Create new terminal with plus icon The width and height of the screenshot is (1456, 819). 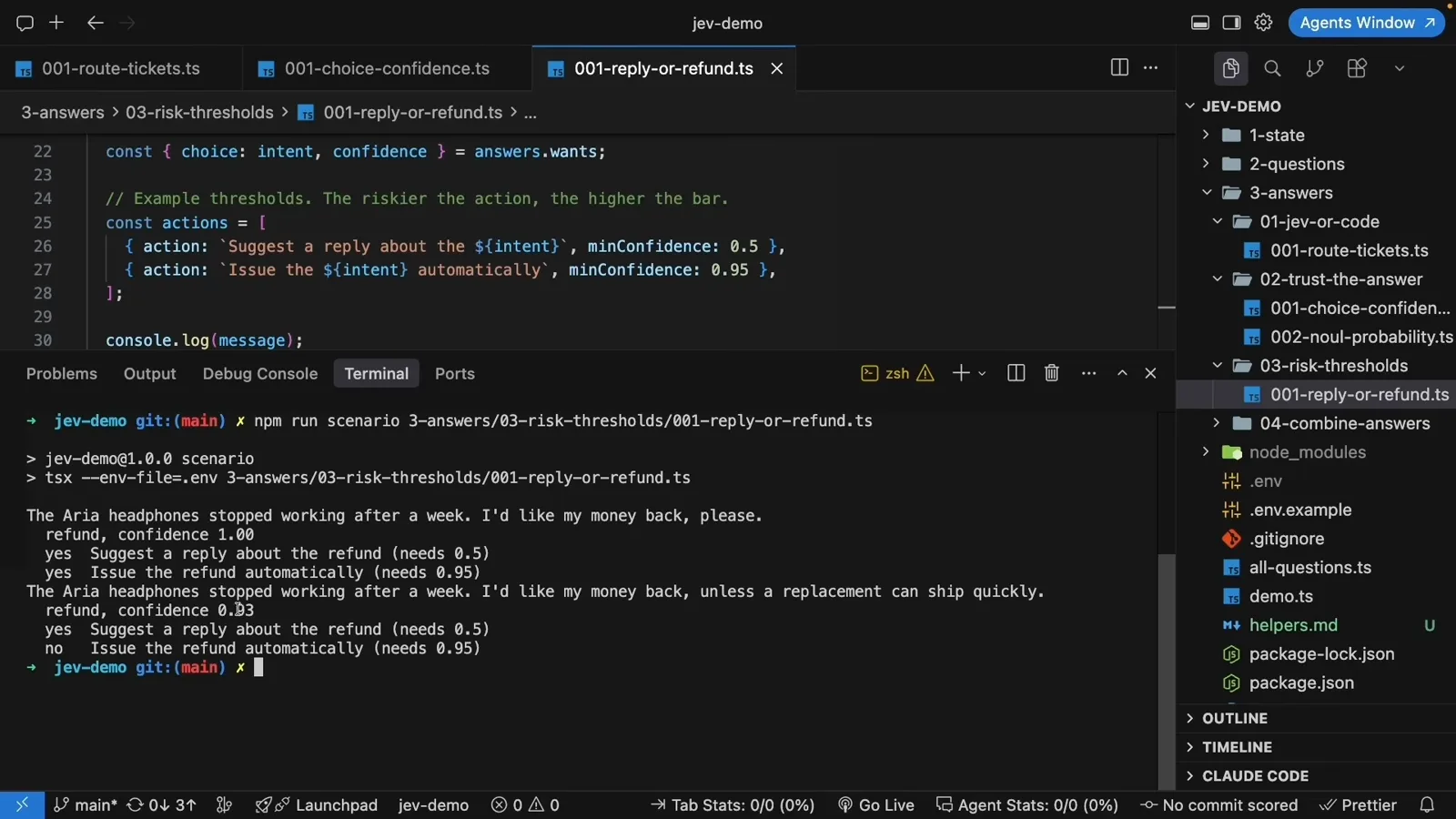961,373
